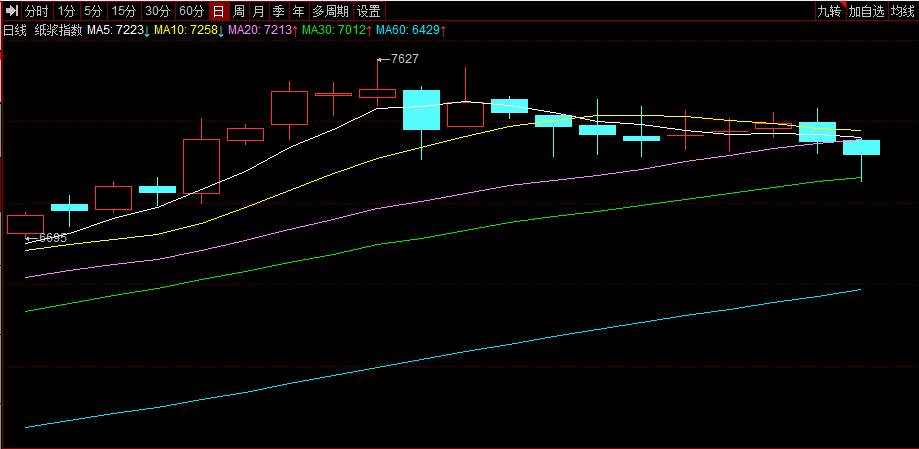Click the green MA30 line on the chart
919x449 pixels.
(443, 235)
